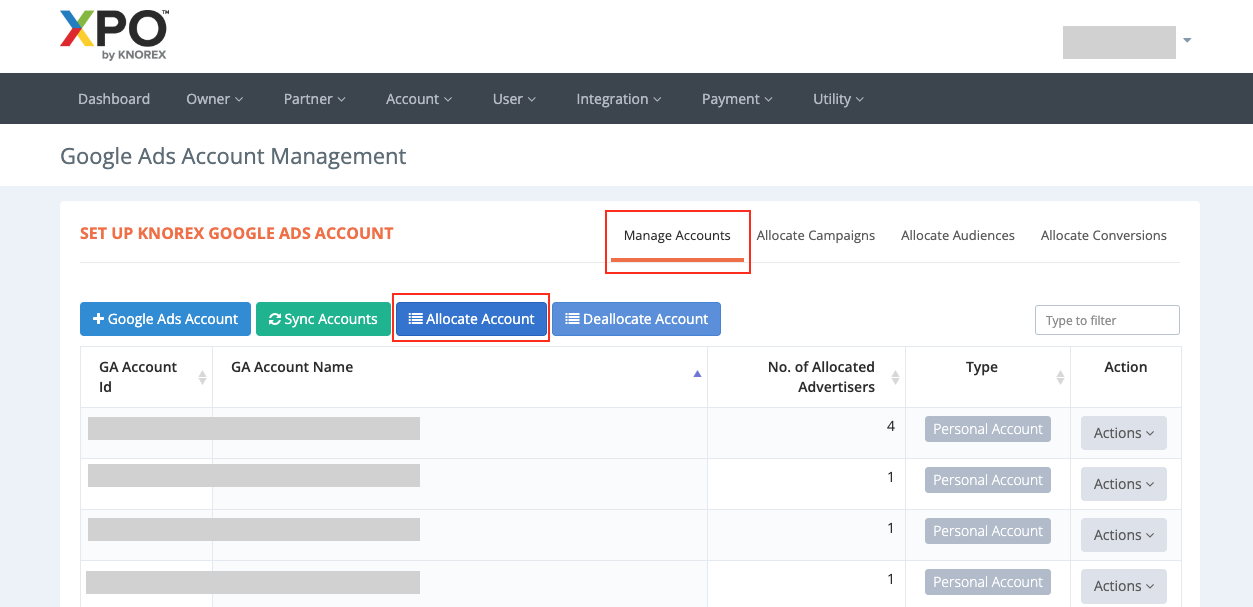This screenshot has height=607, width=1253.
Task: Switch to the Allocate Campaigns tab
Action: click(815, 236)
